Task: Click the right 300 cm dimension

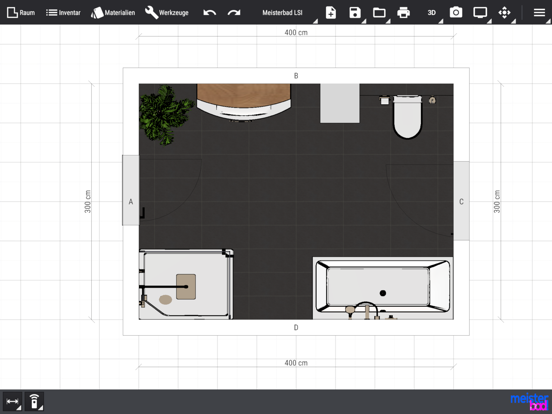Action: click(497, 201)
